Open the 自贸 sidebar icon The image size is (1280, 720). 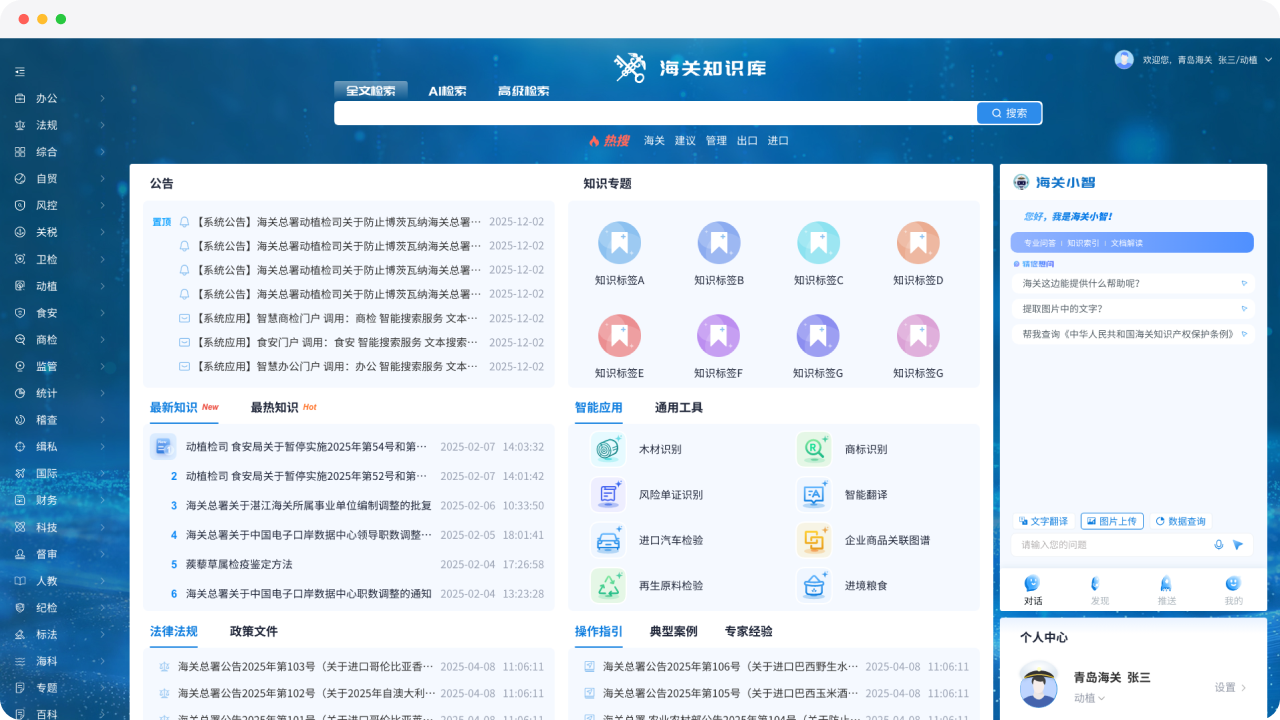[x=19, y=179]
